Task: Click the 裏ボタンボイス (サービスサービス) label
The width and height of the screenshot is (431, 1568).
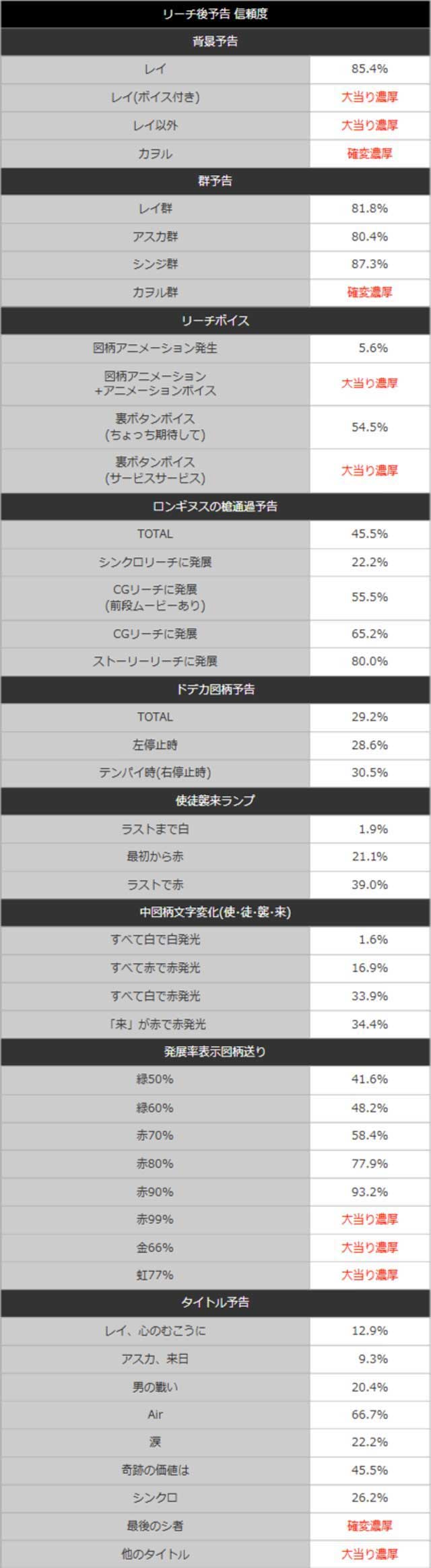Action: coord(155,470)
